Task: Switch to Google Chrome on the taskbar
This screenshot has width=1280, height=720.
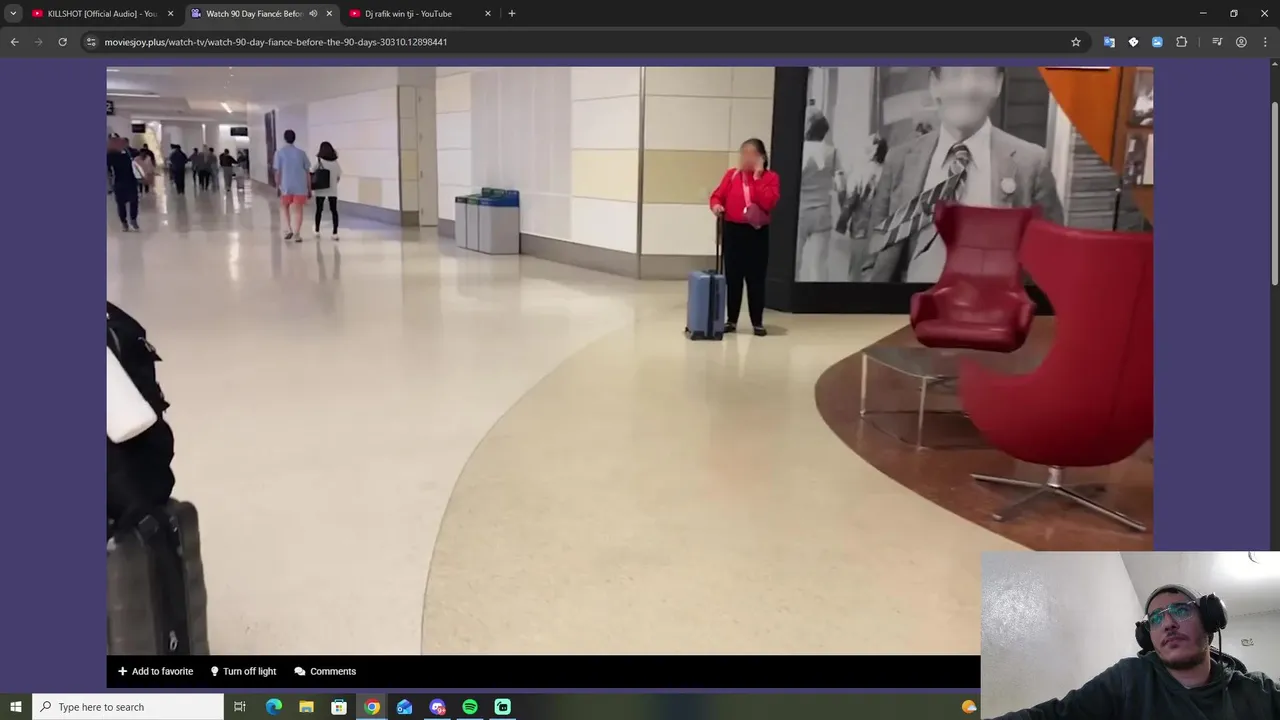Action: (x=372, y=707)
